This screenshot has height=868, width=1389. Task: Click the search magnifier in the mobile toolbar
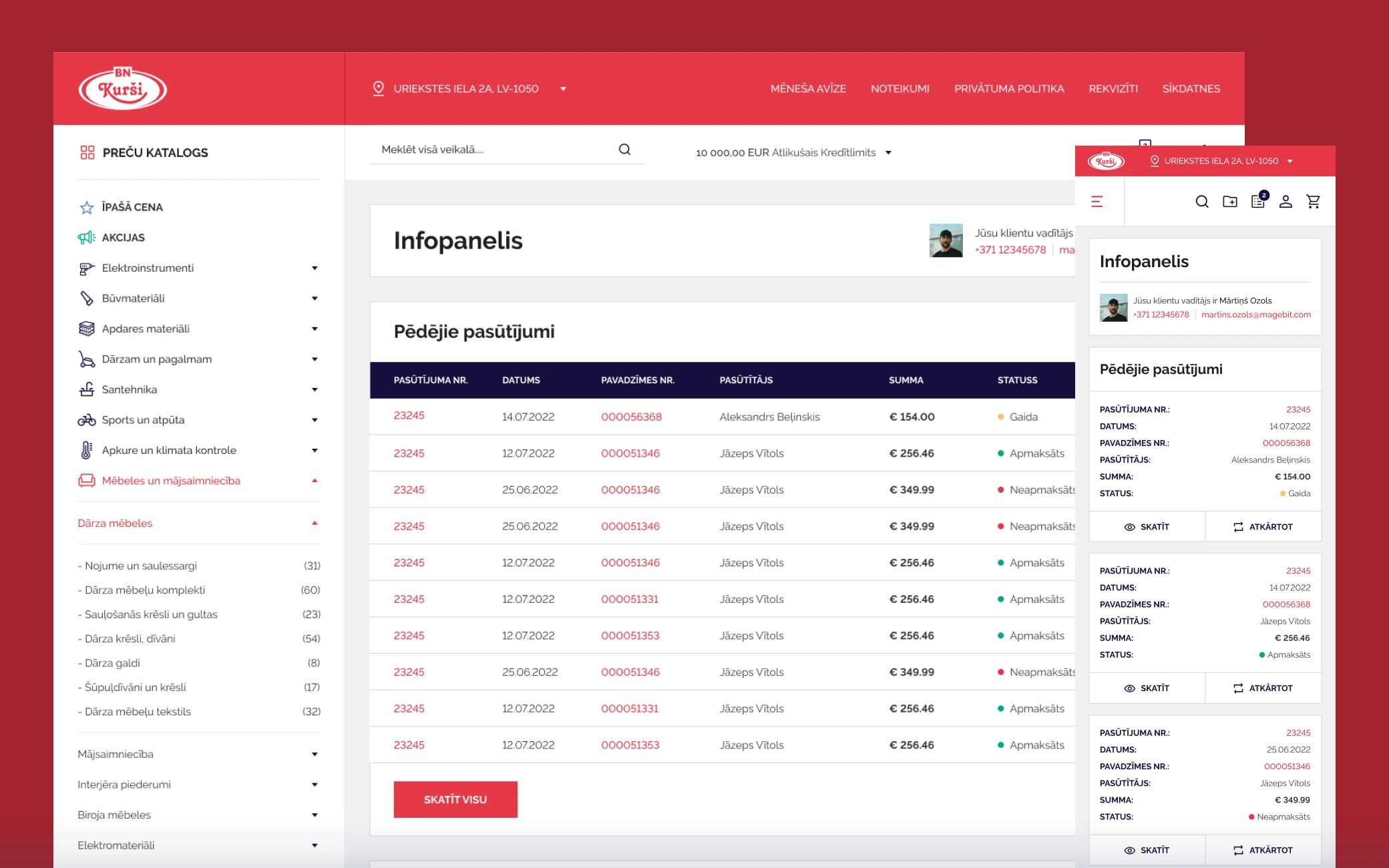click(x=1202, y=202)
